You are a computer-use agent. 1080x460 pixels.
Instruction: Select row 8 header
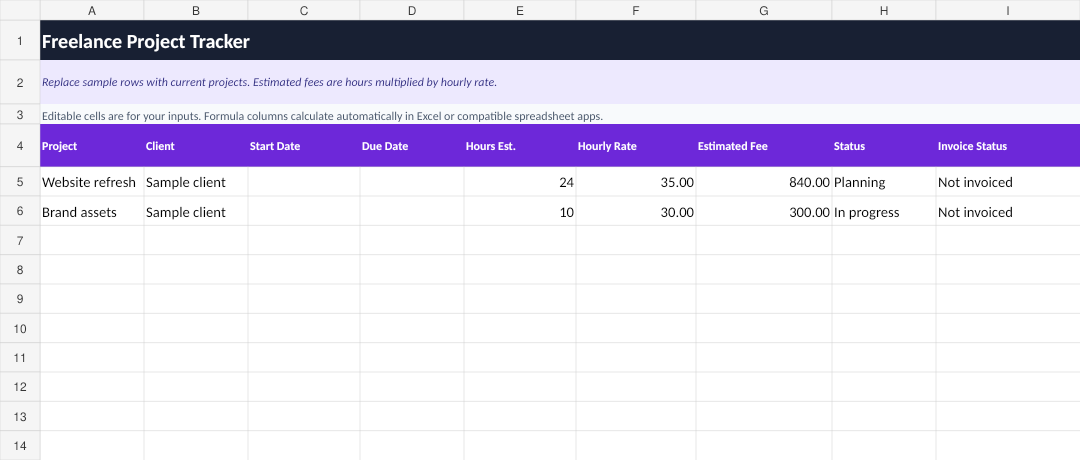tap(20, 270)
